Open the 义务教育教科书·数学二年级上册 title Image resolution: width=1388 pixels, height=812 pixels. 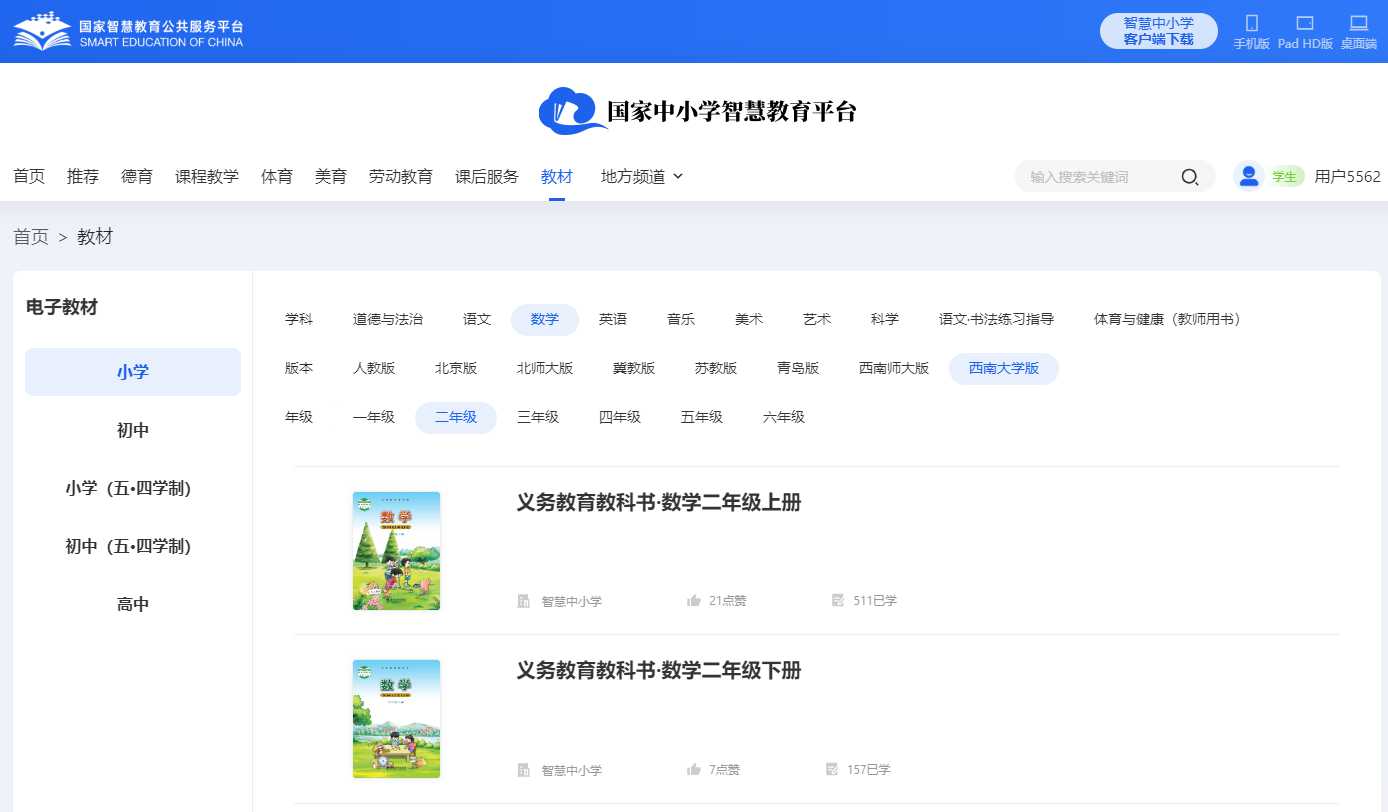click(x=659, y=503)
